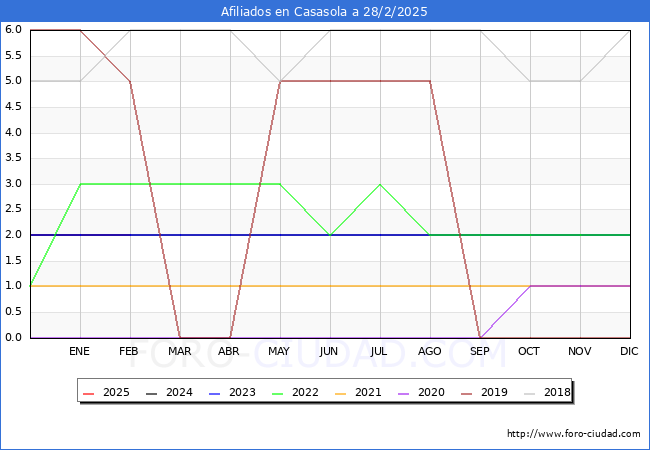Select the '2018' legend label

point(557,392)
